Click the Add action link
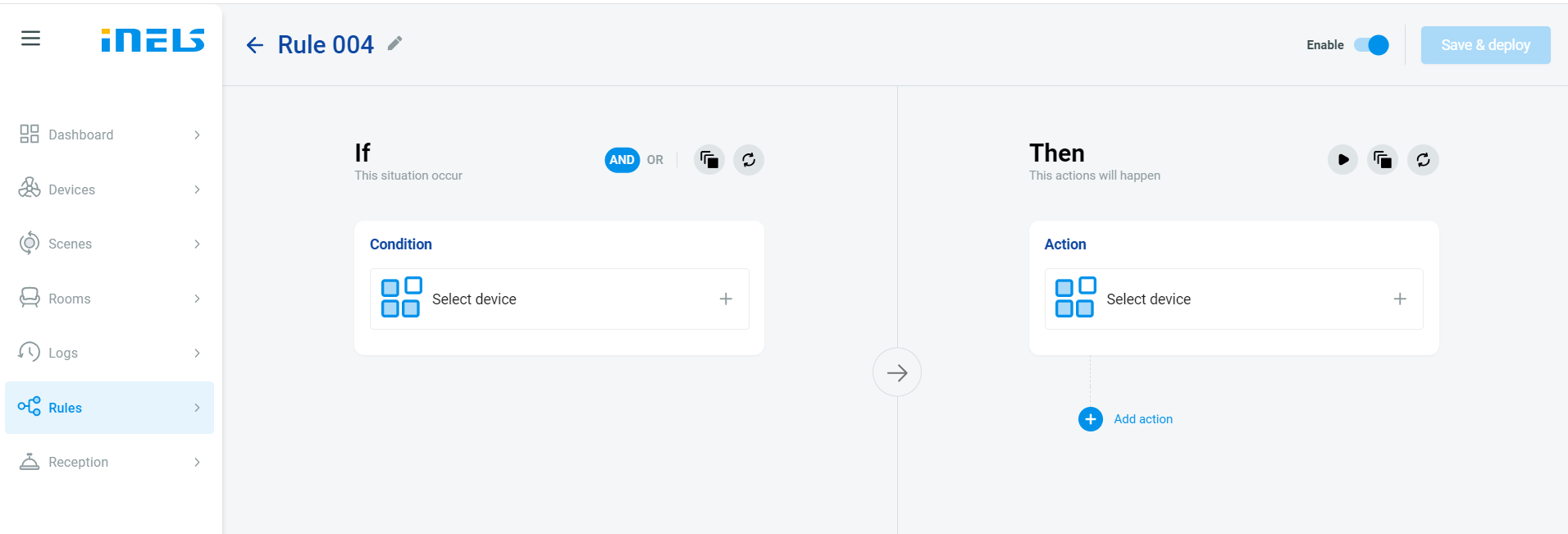This screenshot has width=1568, height=534. click(1142, 419)
